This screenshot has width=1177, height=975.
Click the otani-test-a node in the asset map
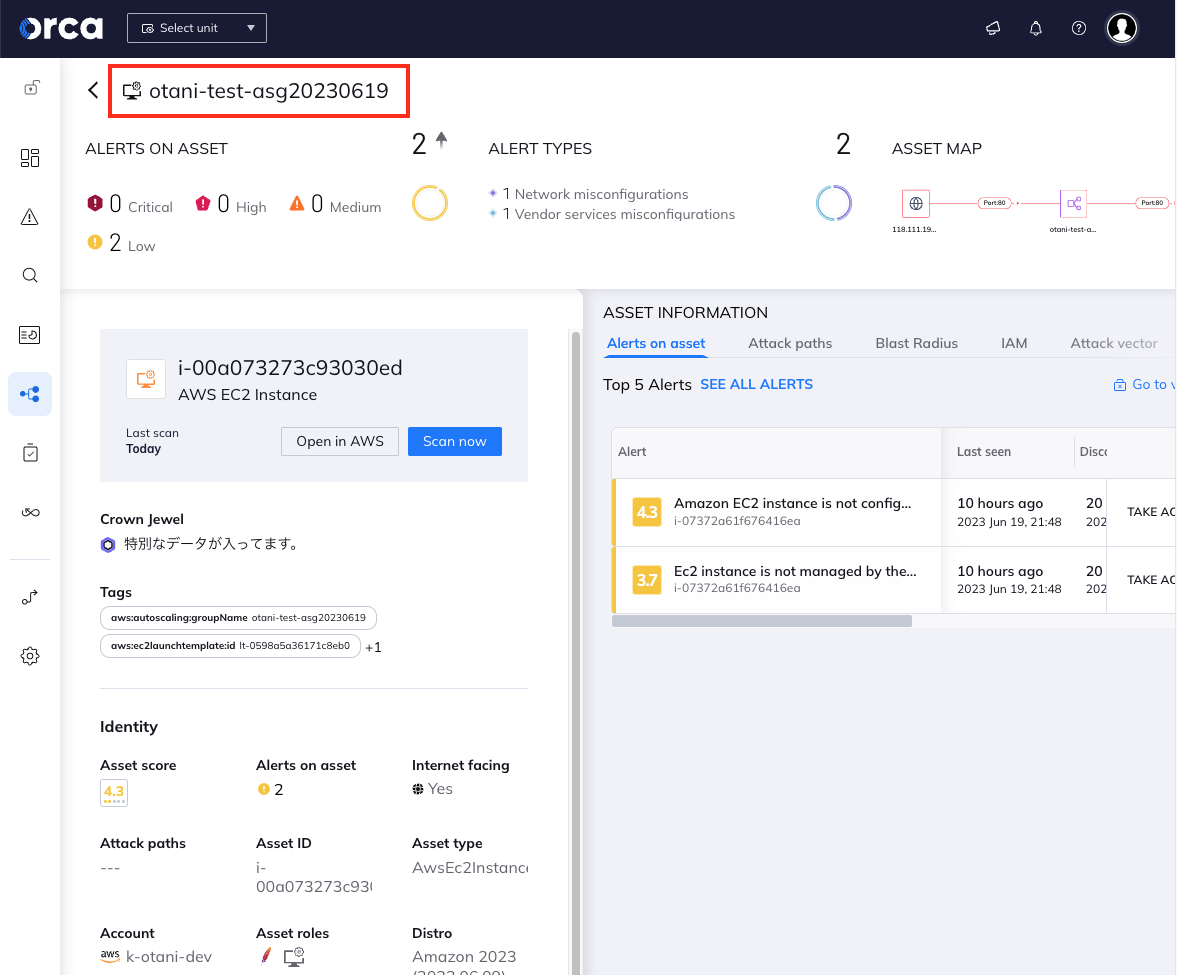[1073, 203]
